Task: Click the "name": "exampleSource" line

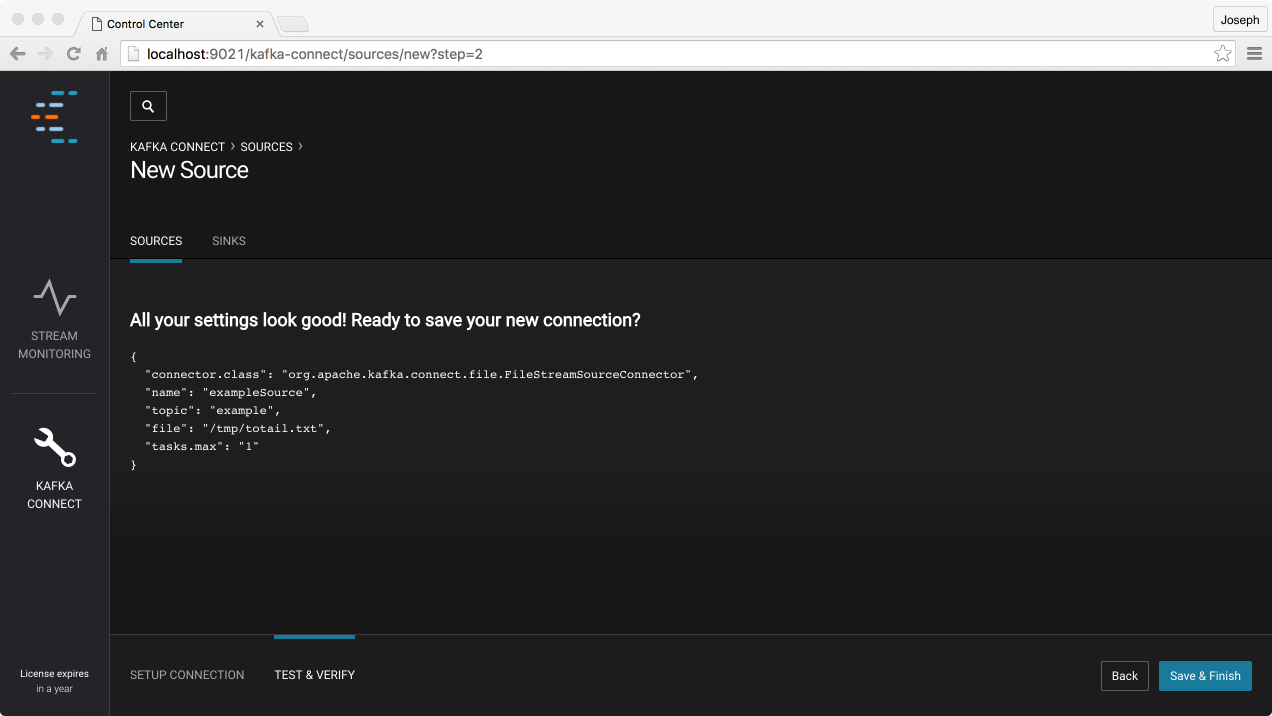Action: pyautogui.click(x=230, y=392)
